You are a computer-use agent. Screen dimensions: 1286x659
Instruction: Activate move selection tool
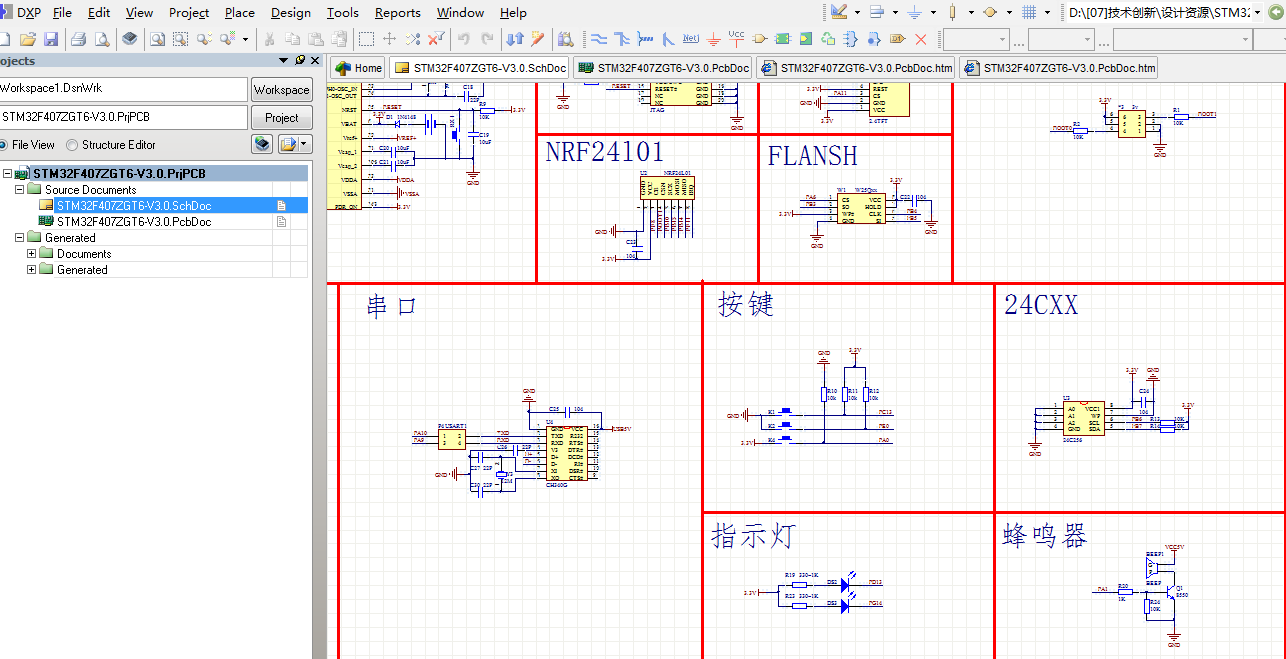(389, 39)
